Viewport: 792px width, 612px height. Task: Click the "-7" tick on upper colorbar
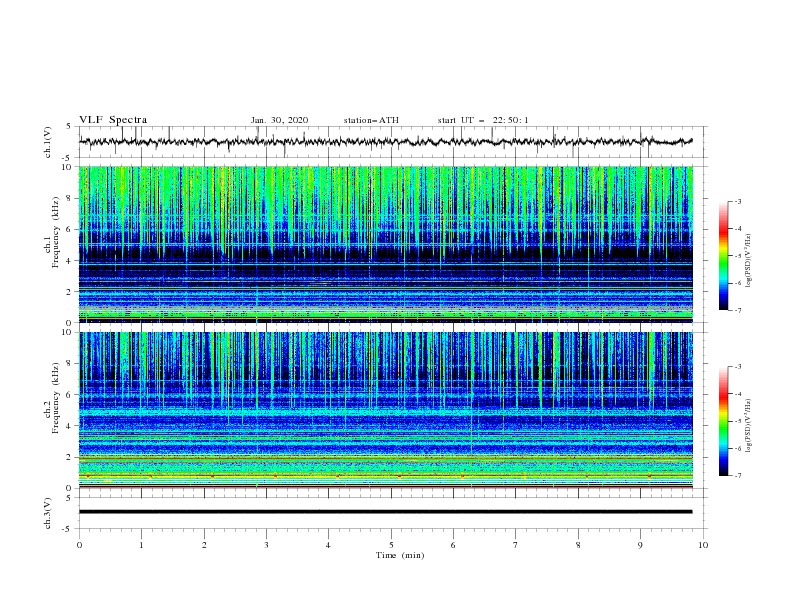738,310
